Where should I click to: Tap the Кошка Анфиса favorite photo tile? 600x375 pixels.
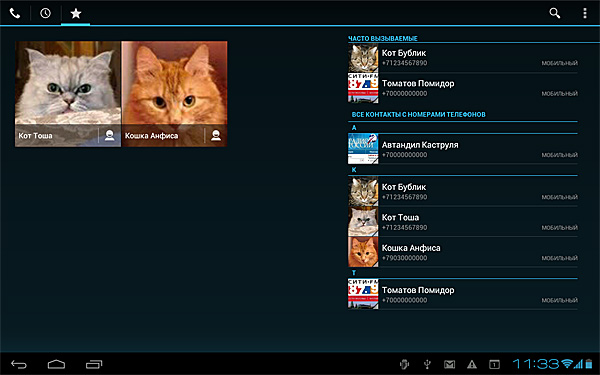(174, 94)
